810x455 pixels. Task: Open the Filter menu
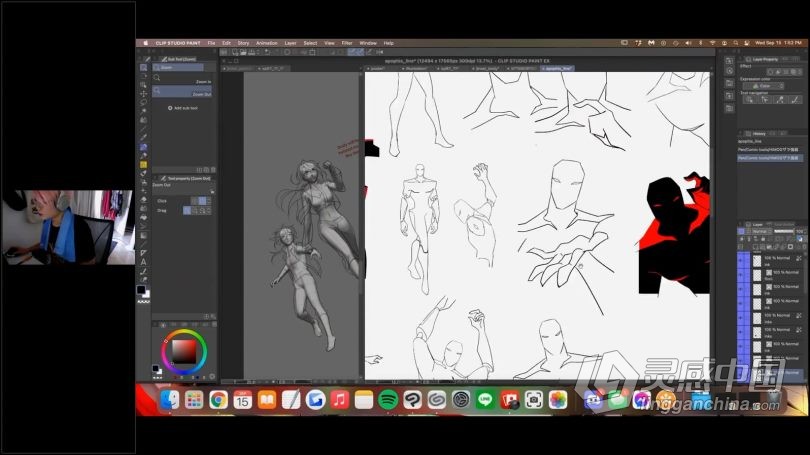[347, 43]
